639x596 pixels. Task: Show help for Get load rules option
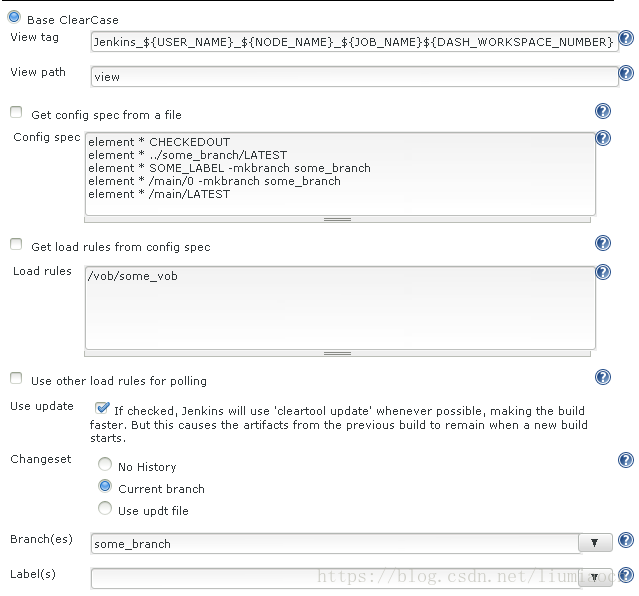[x=603, y=243]
